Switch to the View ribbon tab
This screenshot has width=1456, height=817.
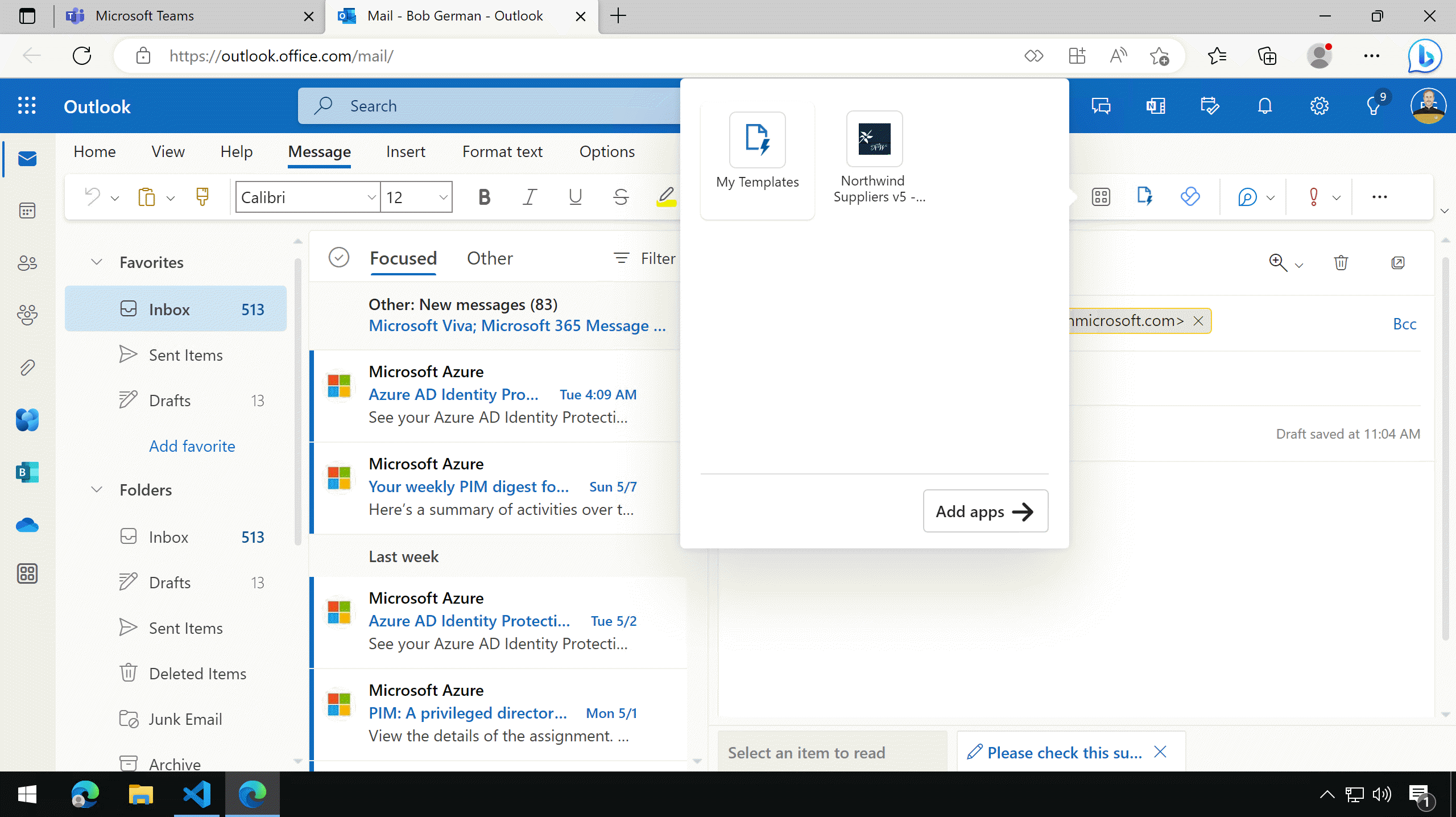[x=168, y=151]
